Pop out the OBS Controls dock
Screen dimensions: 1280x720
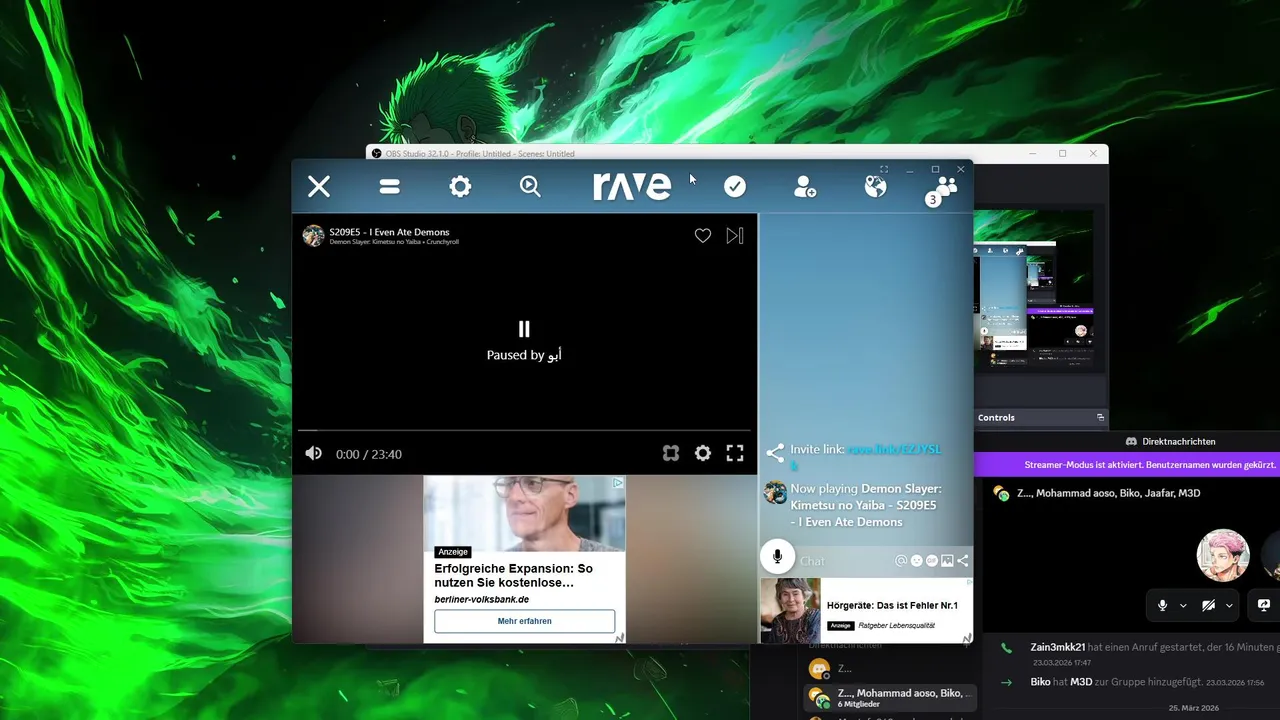click(1100, 417)
